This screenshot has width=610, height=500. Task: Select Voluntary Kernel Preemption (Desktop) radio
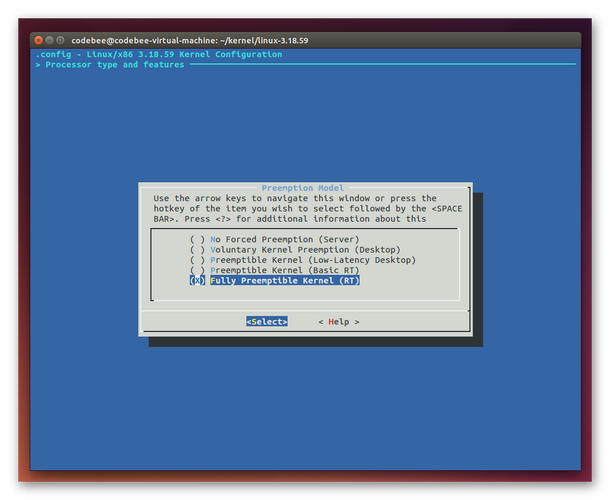[197, 249]
